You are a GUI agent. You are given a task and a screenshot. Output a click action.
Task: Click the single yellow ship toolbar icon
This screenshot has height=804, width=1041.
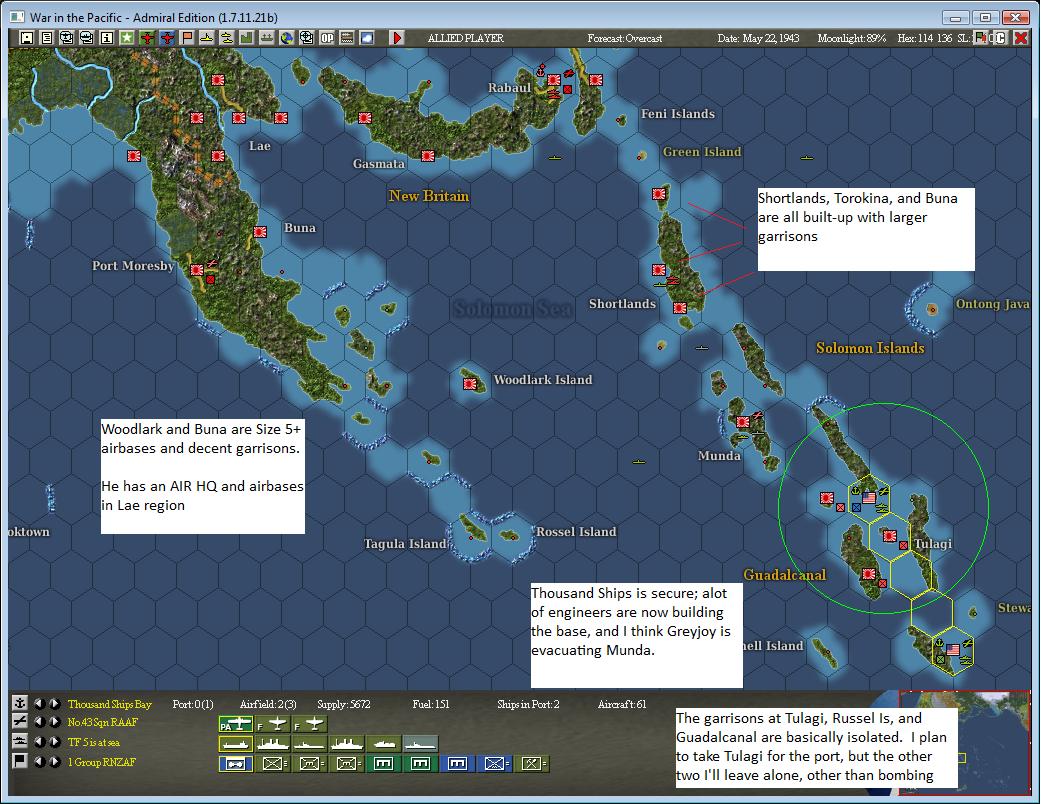[206, 38]
